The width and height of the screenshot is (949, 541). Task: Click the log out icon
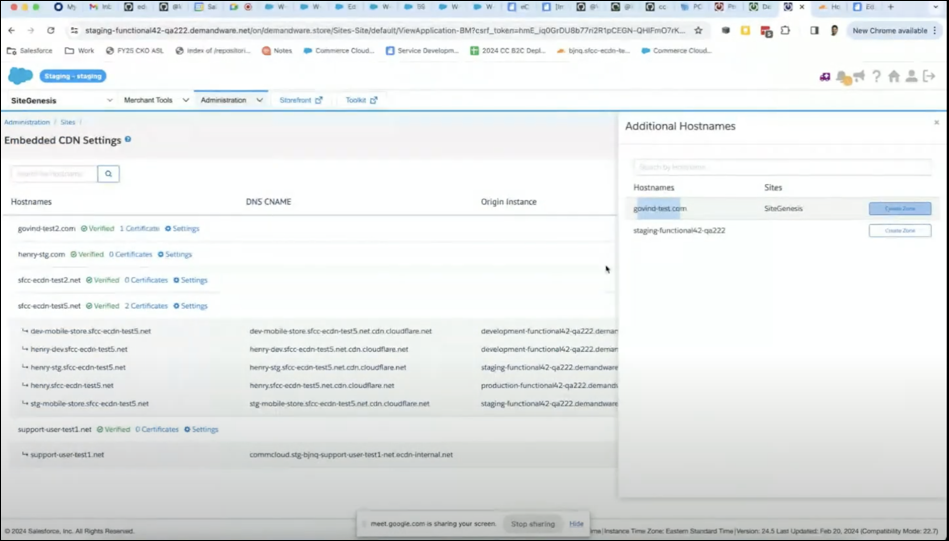929,76
